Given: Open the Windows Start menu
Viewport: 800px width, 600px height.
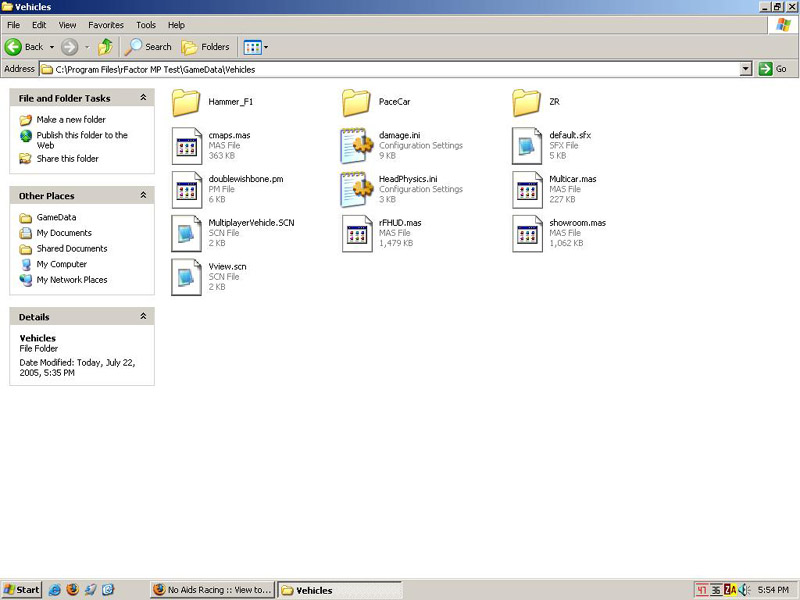Looking at the screenshot, I should click(x=21, y=590).
